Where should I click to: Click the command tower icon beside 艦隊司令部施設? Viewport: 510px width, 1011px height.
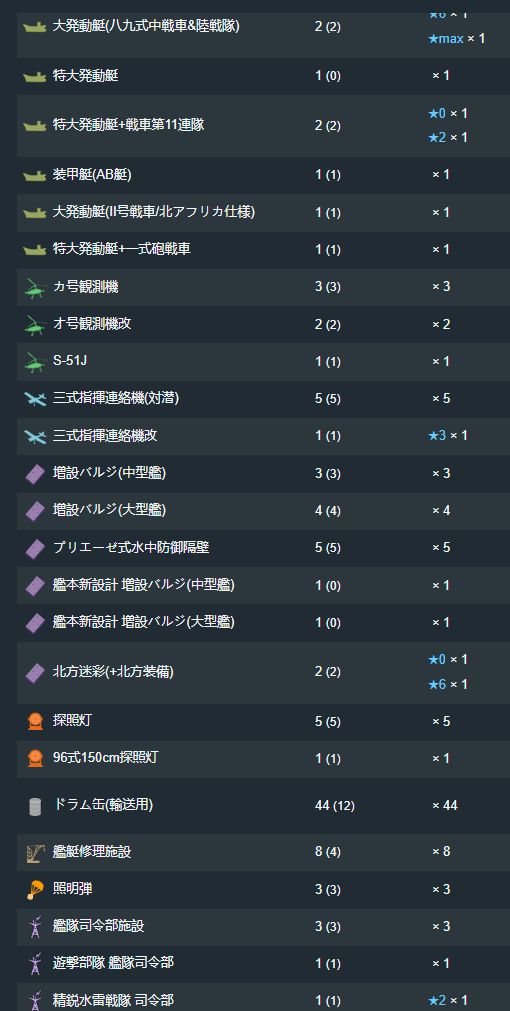pos(35,927)
